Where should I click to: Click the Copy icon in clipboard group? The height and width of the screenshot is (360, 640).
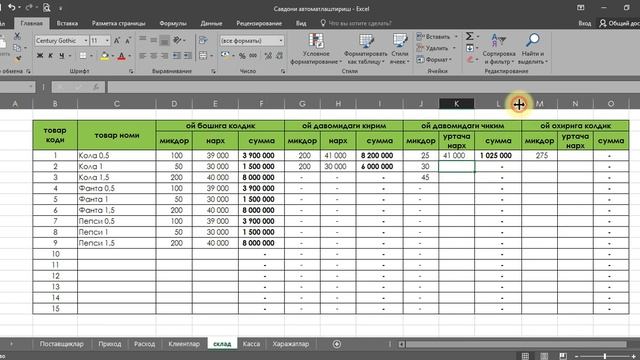pos(17,48)
